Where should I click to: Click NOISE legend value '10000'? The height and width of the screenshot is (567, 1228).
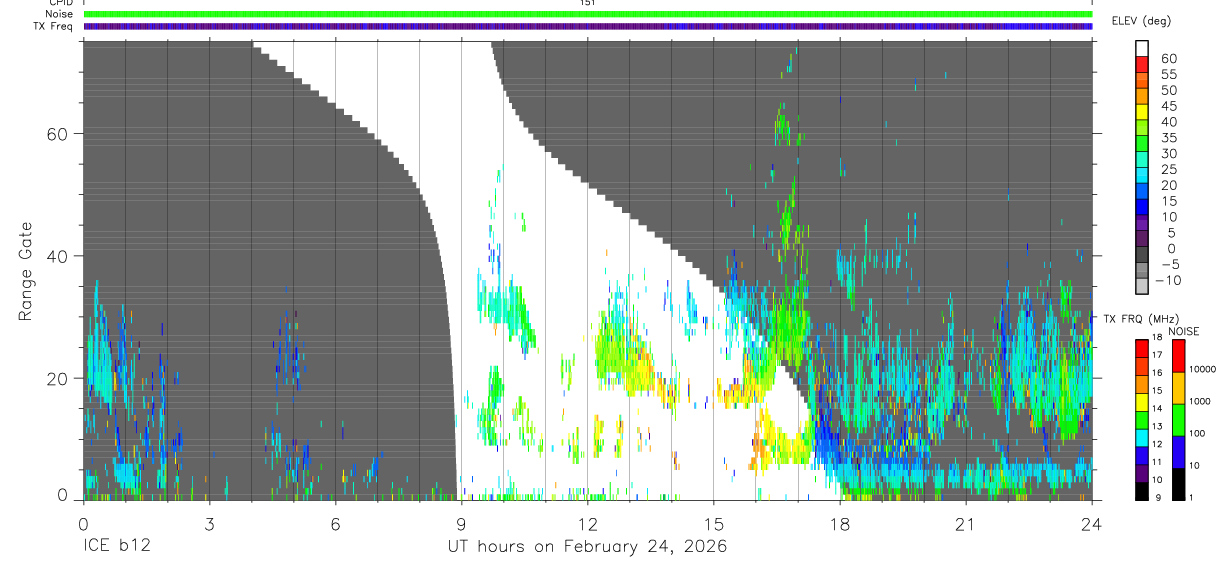1204,370
